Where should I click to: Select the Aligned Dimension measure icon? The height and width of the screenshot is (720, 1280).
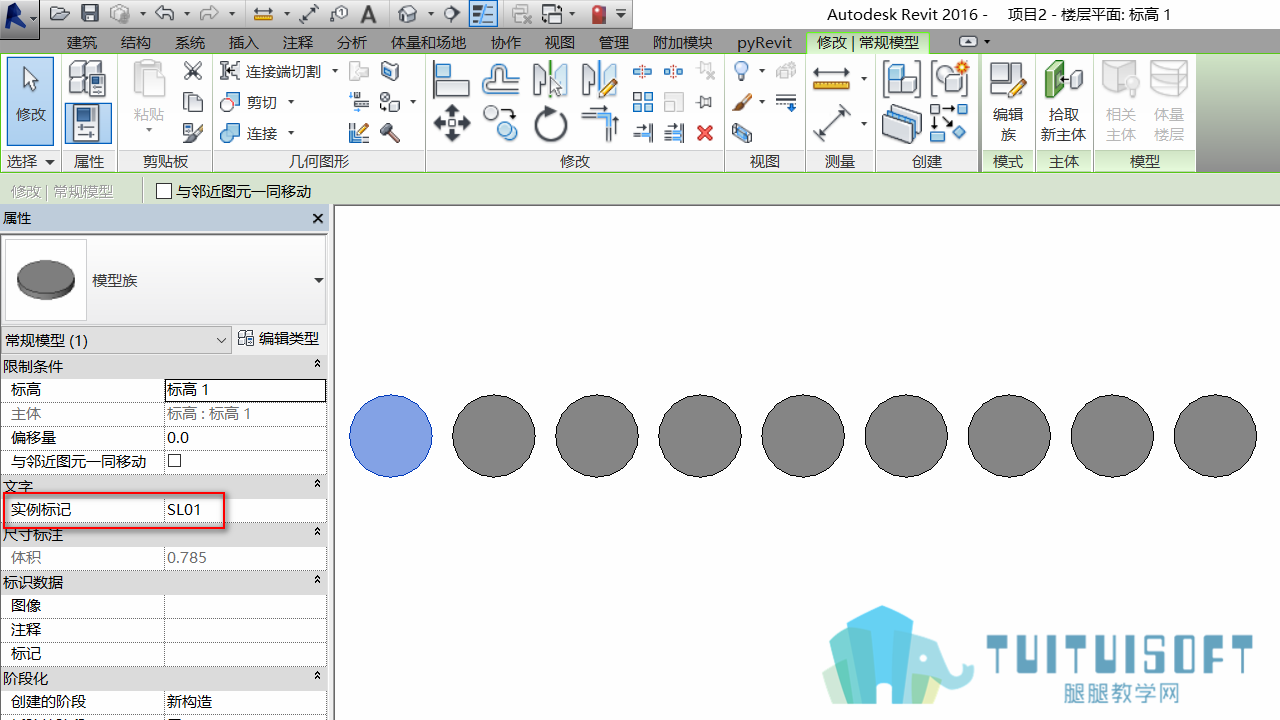[831, 124]
